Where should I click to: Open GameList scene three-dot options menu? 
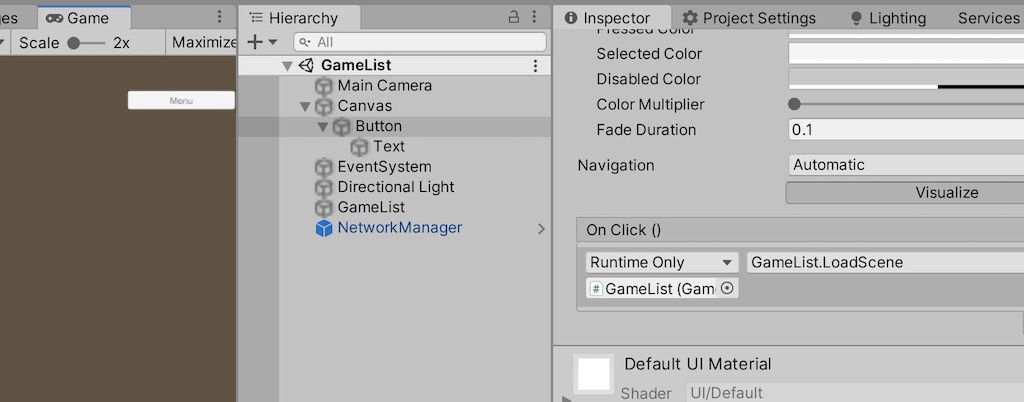tap(534, 66)
